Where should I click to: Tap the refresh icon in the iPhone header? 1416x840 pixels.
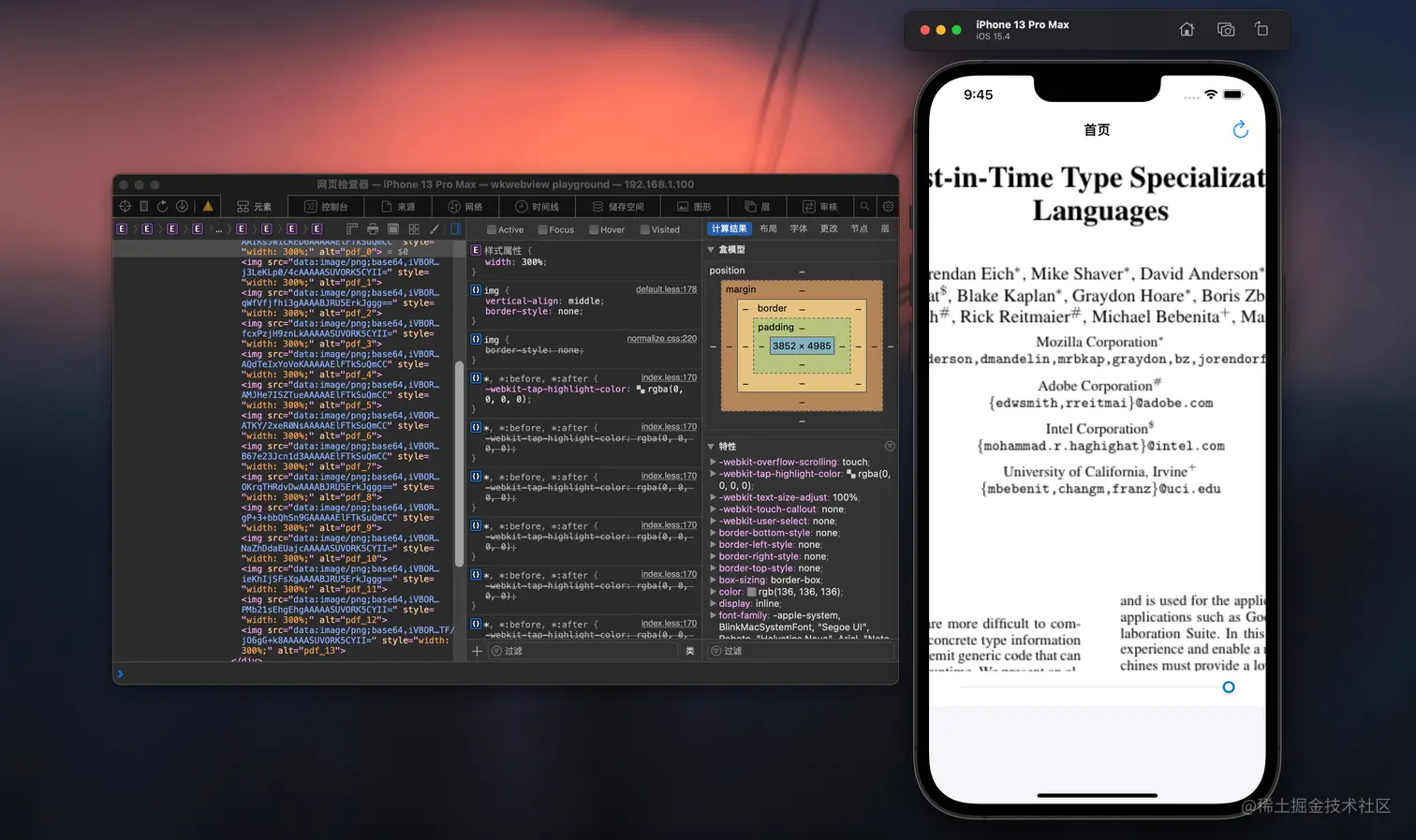[x=1241, y=129]
